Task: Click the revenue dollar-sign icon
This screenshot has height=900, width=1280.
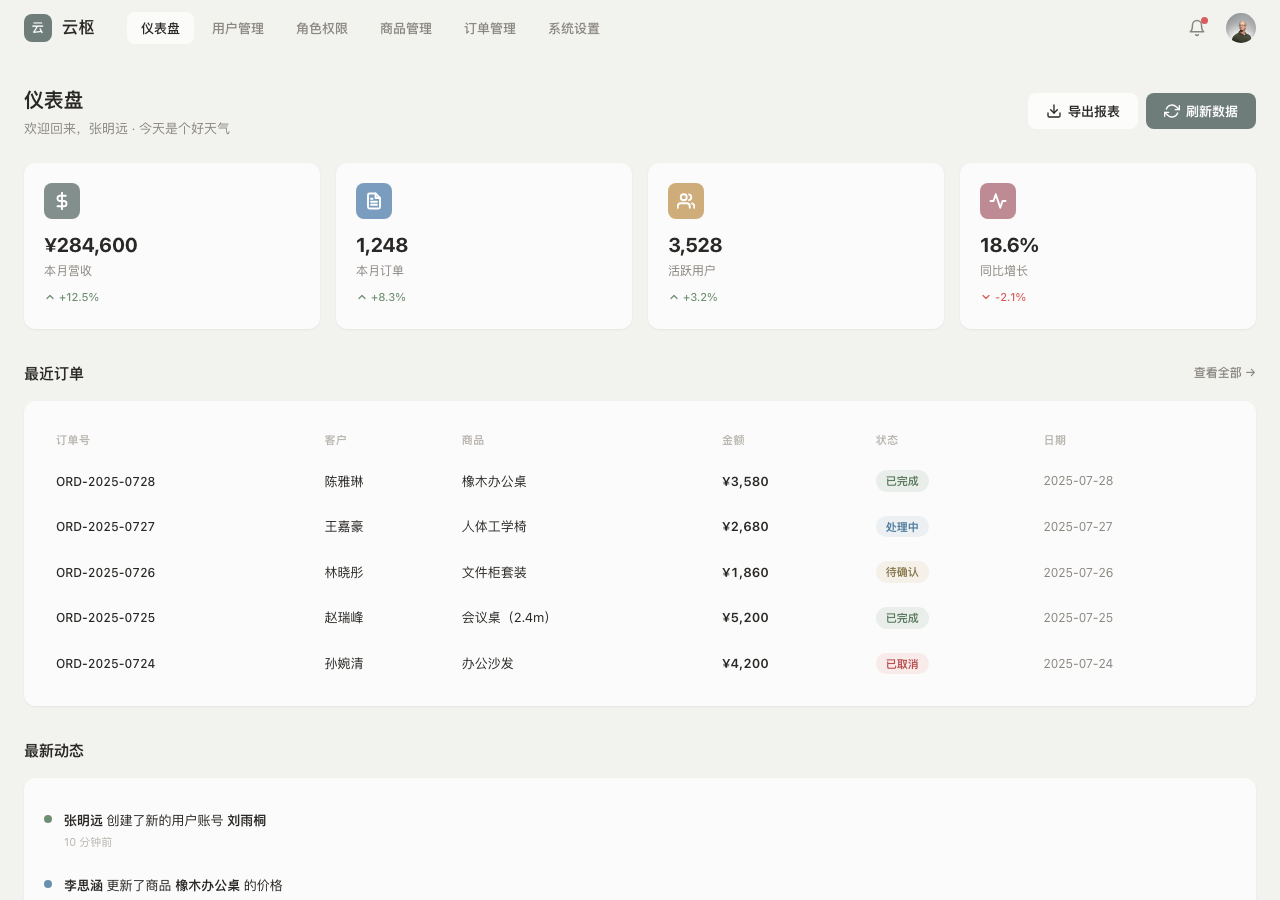Action: click(x=62, y=201)
